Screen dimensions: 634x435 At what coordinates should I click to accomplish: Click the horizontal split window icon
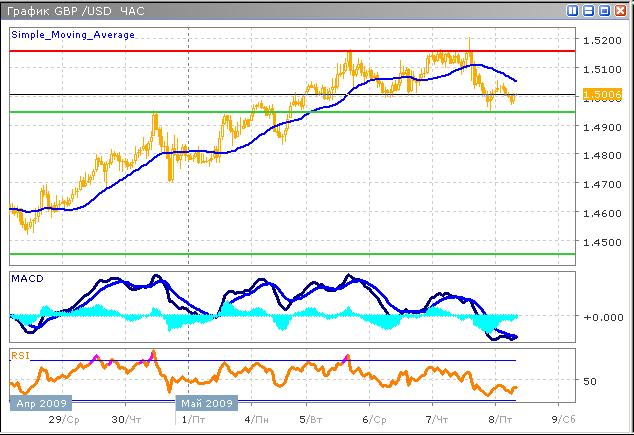coord(589,10)
